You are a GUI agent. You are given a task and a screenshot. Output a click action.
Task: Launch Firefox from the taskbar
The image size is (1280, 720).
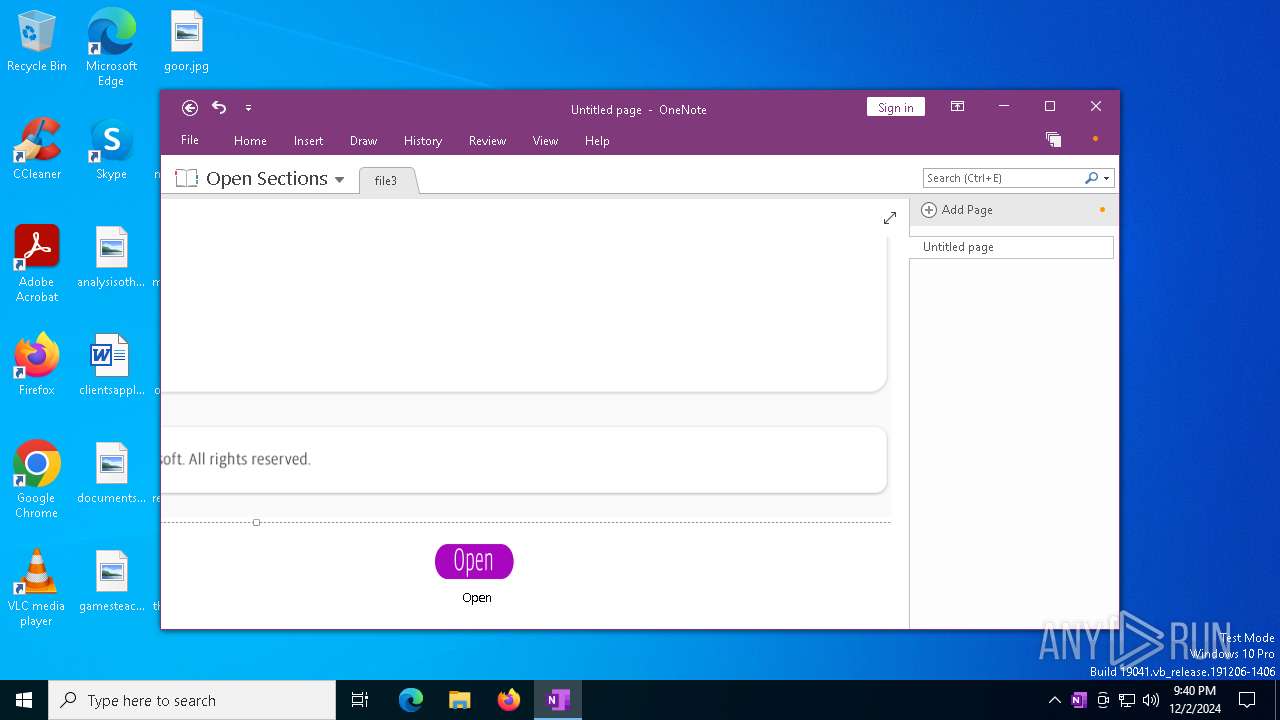(x=509, y=700)
